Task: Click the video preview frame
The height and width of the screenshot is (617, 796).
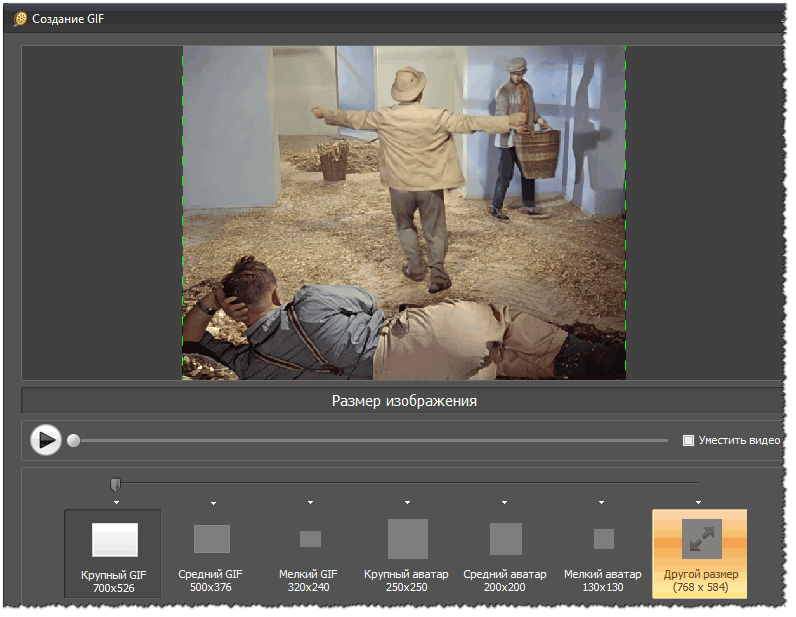Action: click(404, 212)
